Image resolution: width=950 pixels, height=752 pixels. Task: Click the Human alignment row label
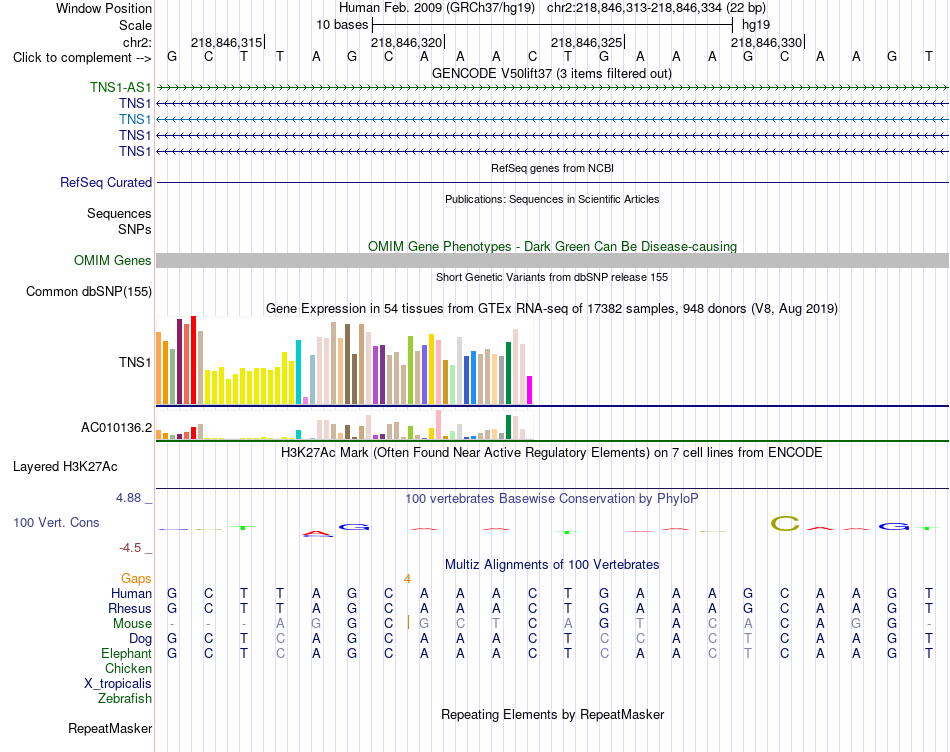[131, 593]
